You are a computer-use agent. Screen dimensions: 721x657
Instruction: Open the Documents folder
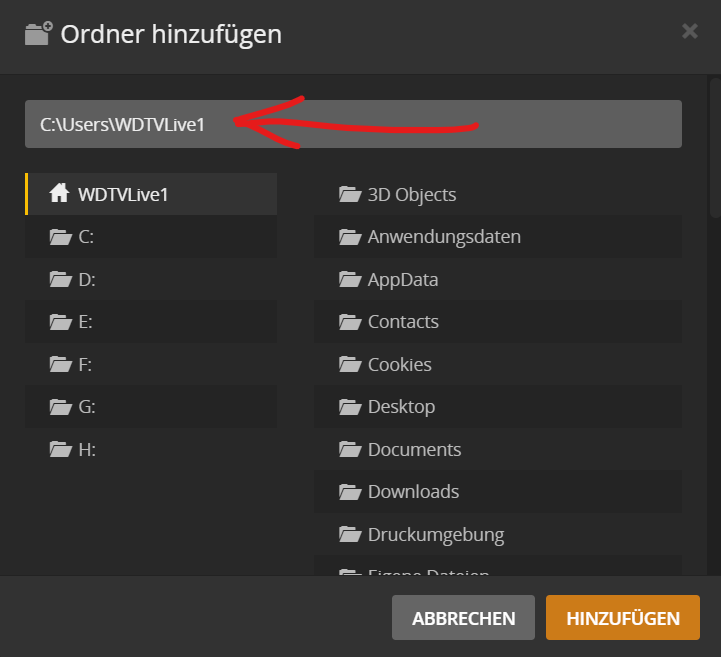[x=414, y=450]
